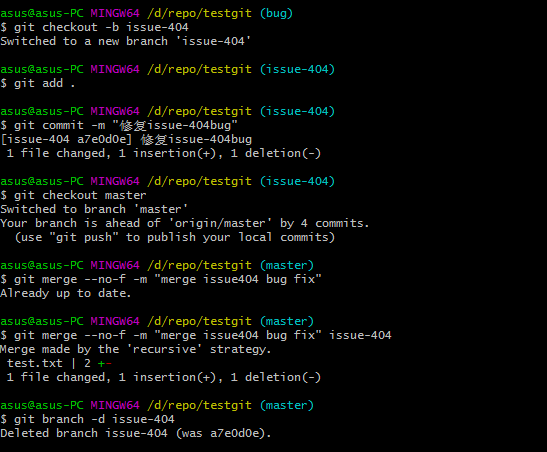Click the '(bug)' branch name in first prompt
547x452 pixels.
point(276,13)
